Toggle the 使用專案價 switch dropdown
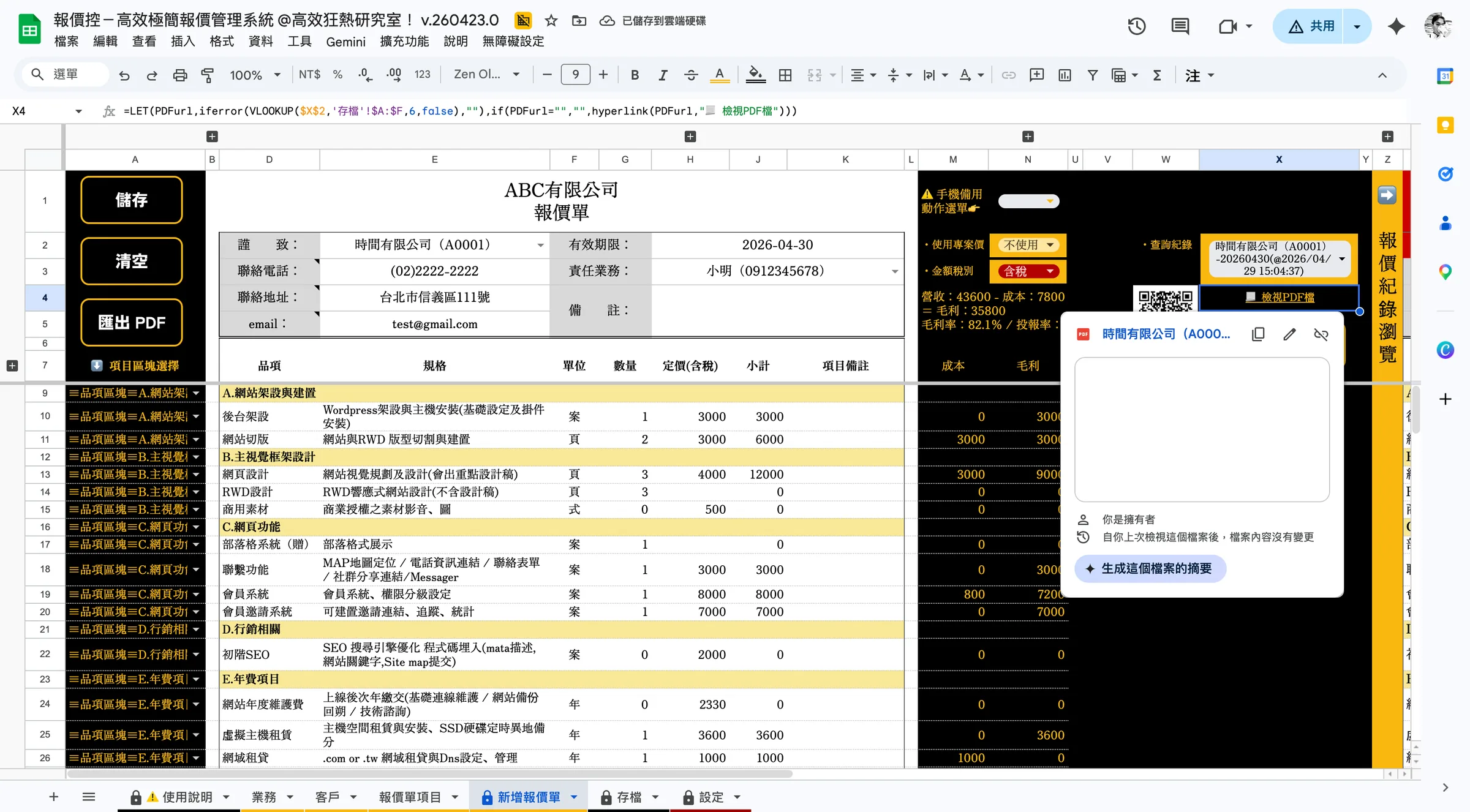Image resolution: width=1470 pixels, height=812 pixels. tap(1028, 245)
